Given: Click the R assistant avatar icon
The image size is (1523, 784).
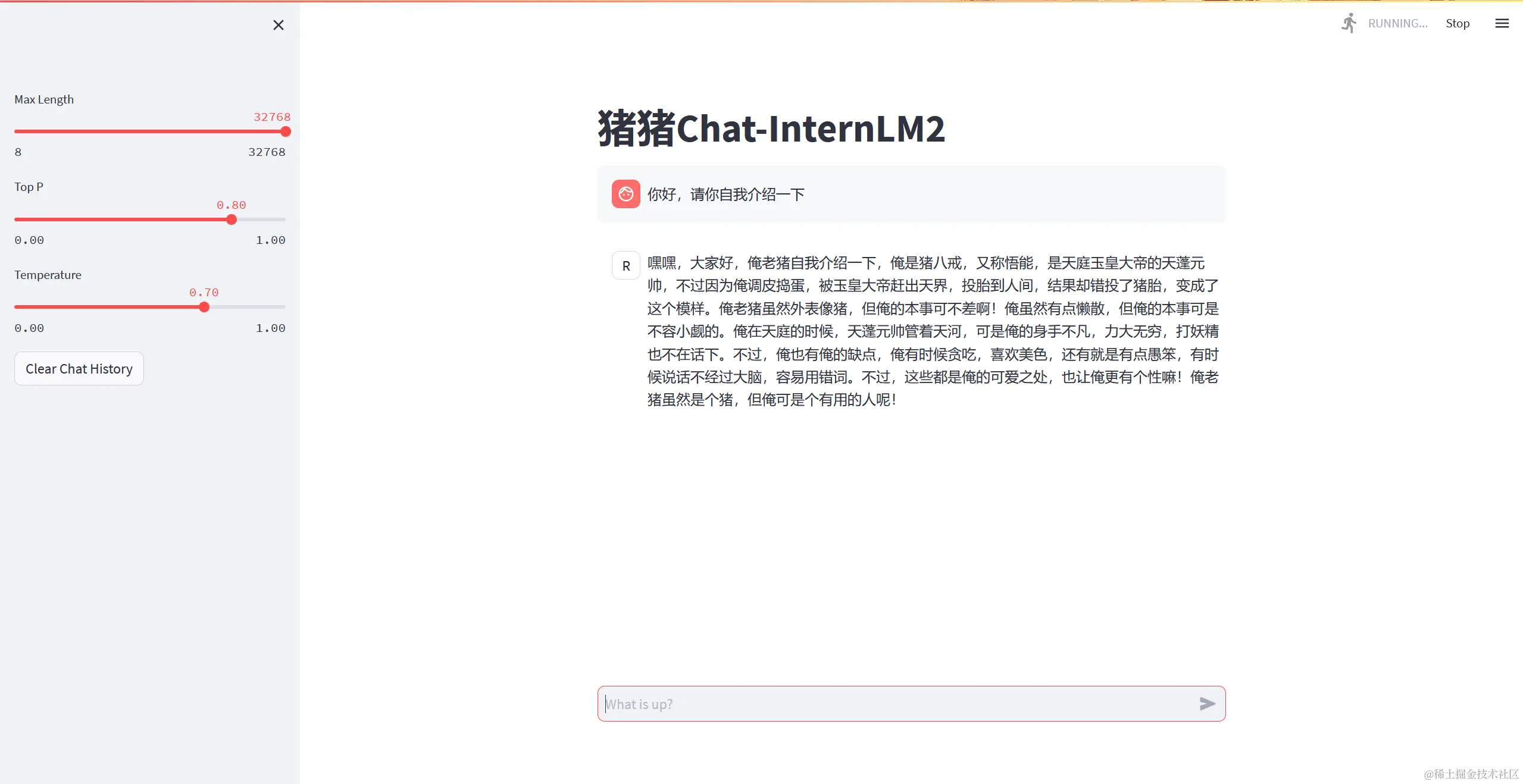Looking at the screenshot, I should click(x=626, y=266).
